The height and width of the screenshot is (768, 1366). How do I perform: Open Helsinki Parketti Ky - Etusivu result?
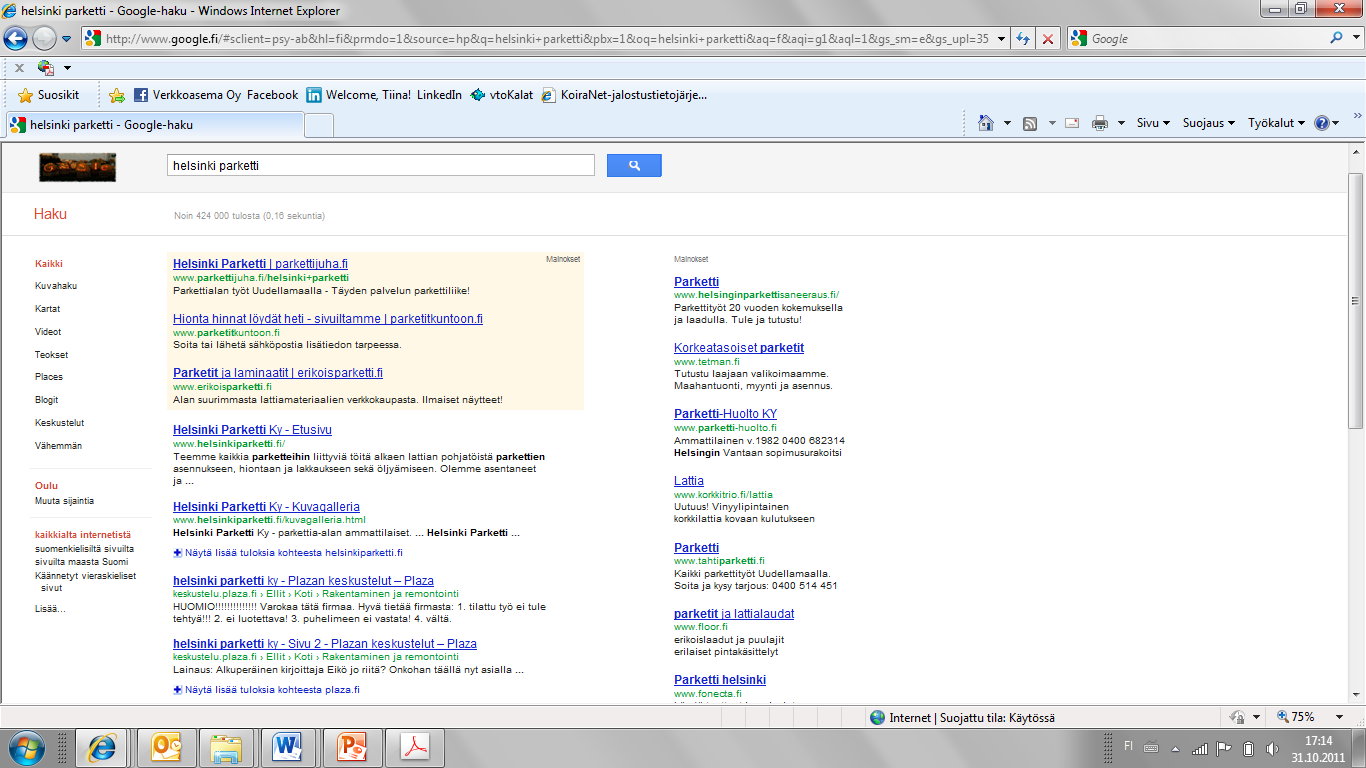pos(252,430)
